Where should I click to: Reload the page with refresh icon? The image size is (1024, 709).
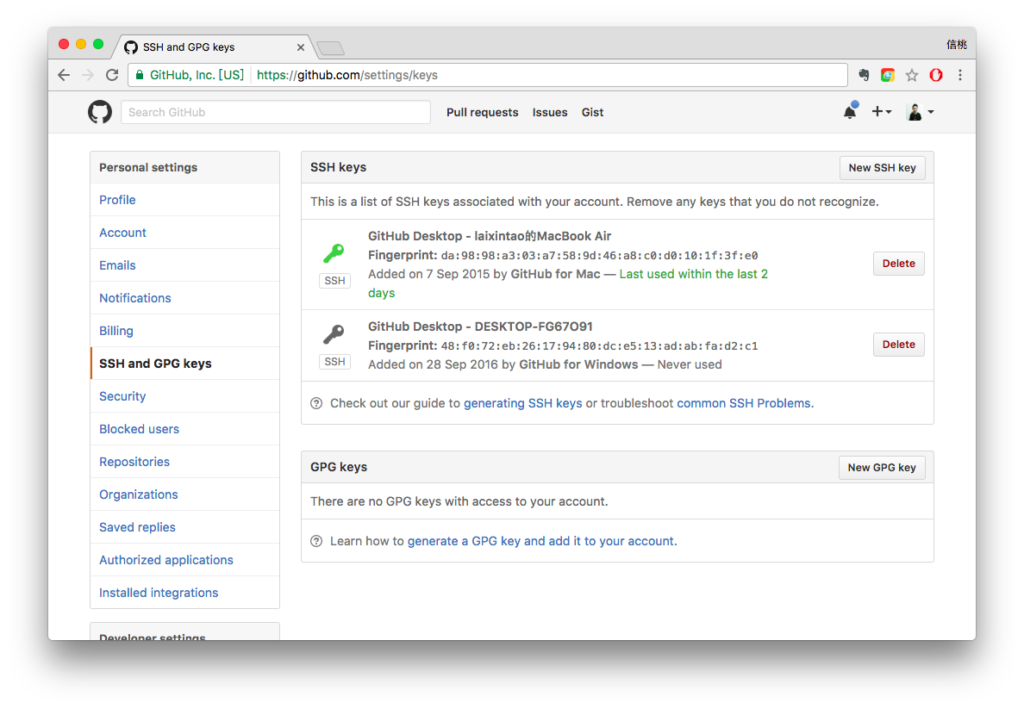coord(112,75)
